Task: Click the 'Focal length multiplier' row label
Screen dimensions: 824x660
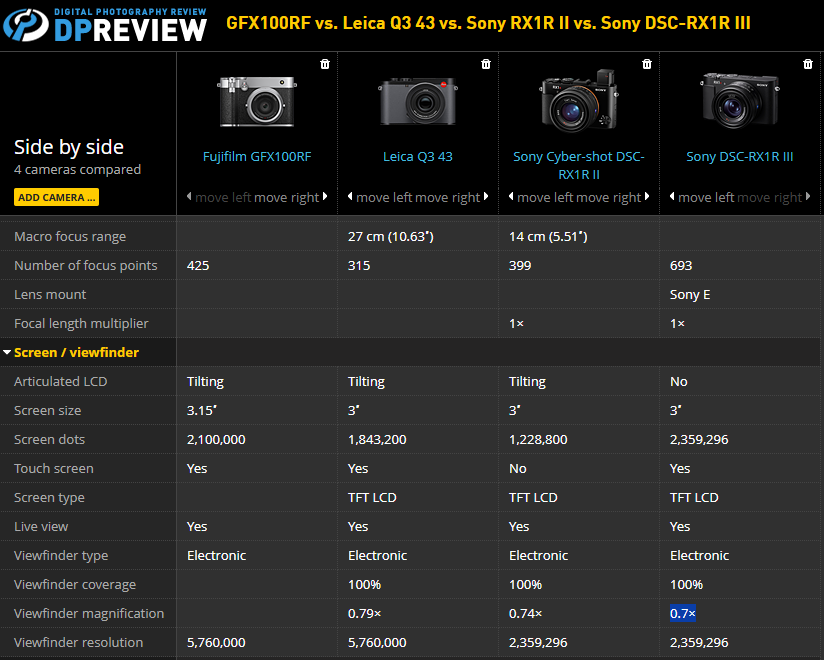Action: pos(81,323)
